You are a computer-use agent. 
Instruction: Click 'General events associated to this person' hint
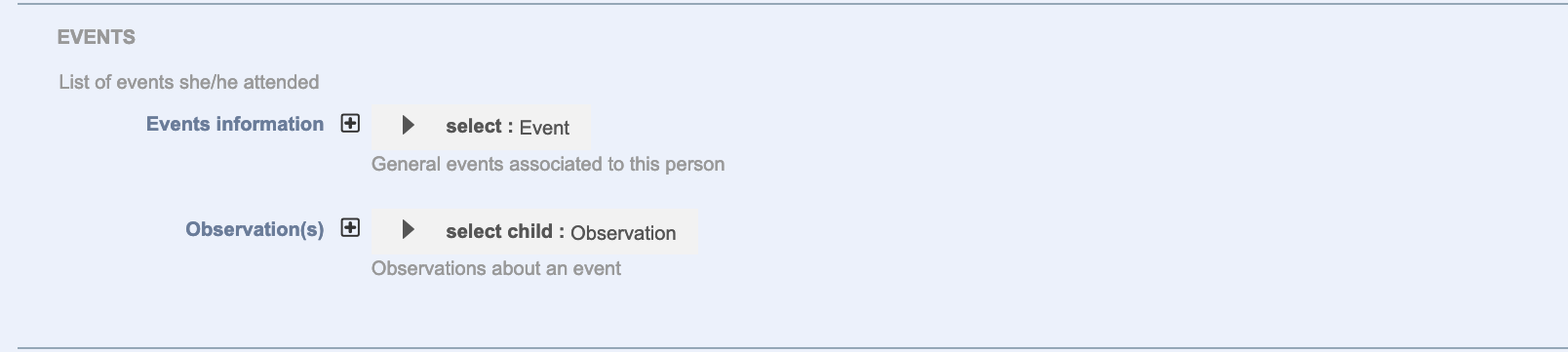[x=548, y=164]
